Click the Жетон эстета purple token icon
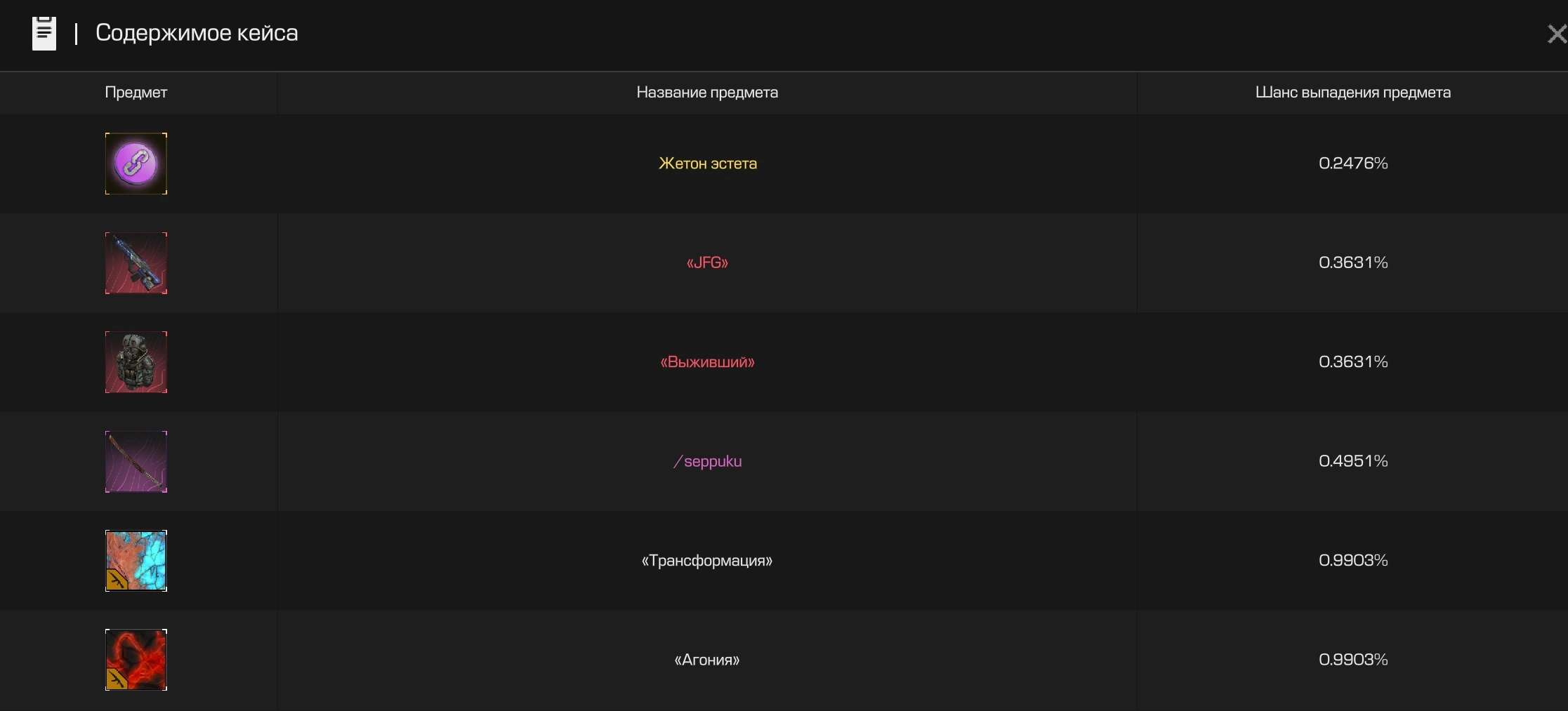Viewport: 1568px width, 711px height. coord(136,164)
